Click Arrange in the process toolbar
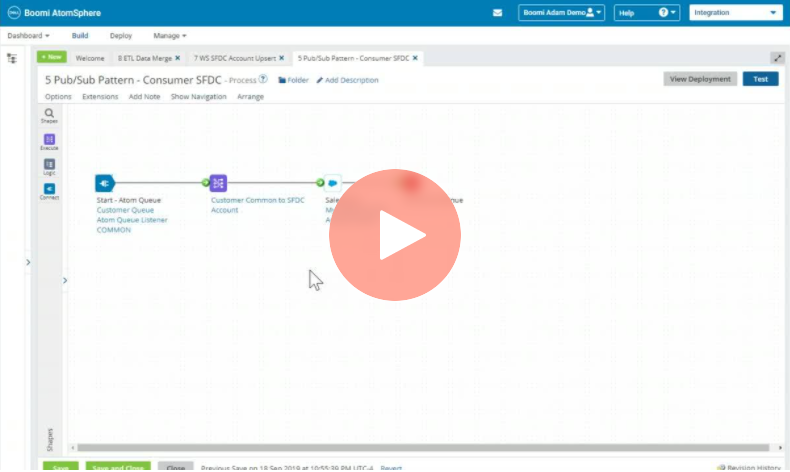 [x=250, y=97]
